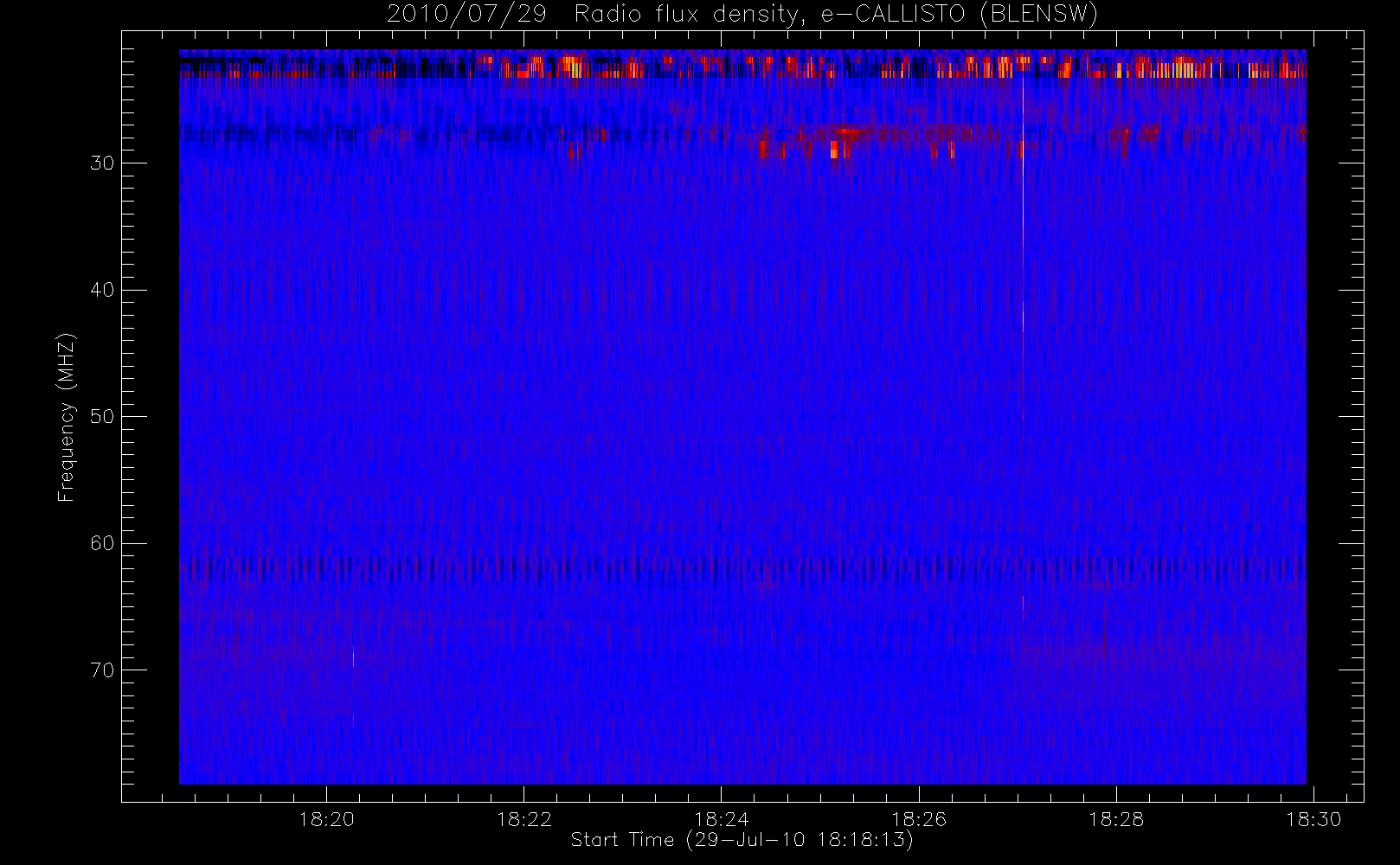This screenshot has width=1400, height=865.
Task: Click the 60 tick label on the frequency axis
Action: [102, 543]
